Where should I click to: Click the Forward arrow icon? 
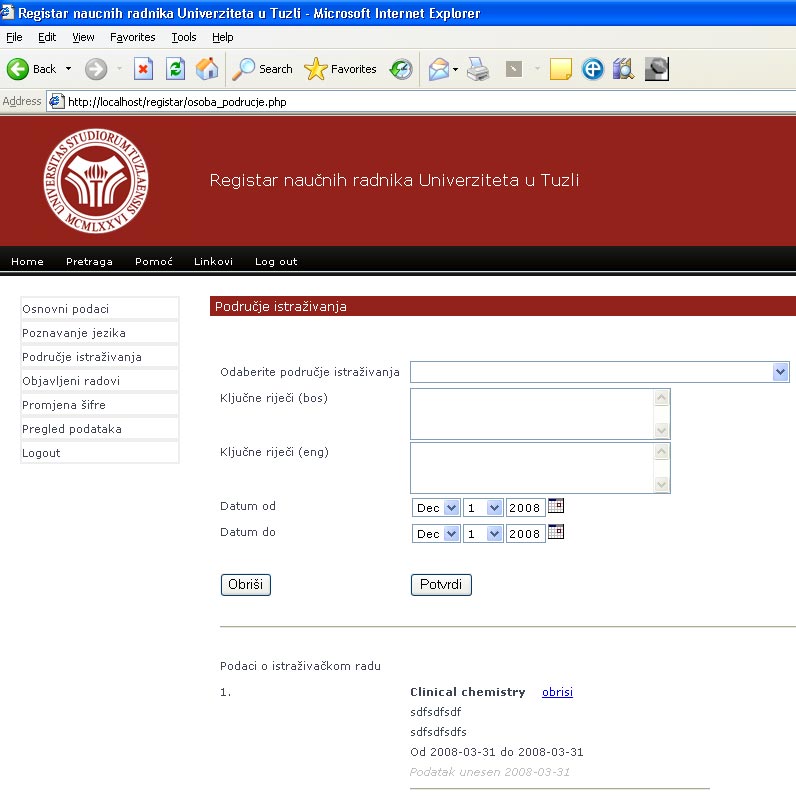pyautogui.click(x=95, y=69)
